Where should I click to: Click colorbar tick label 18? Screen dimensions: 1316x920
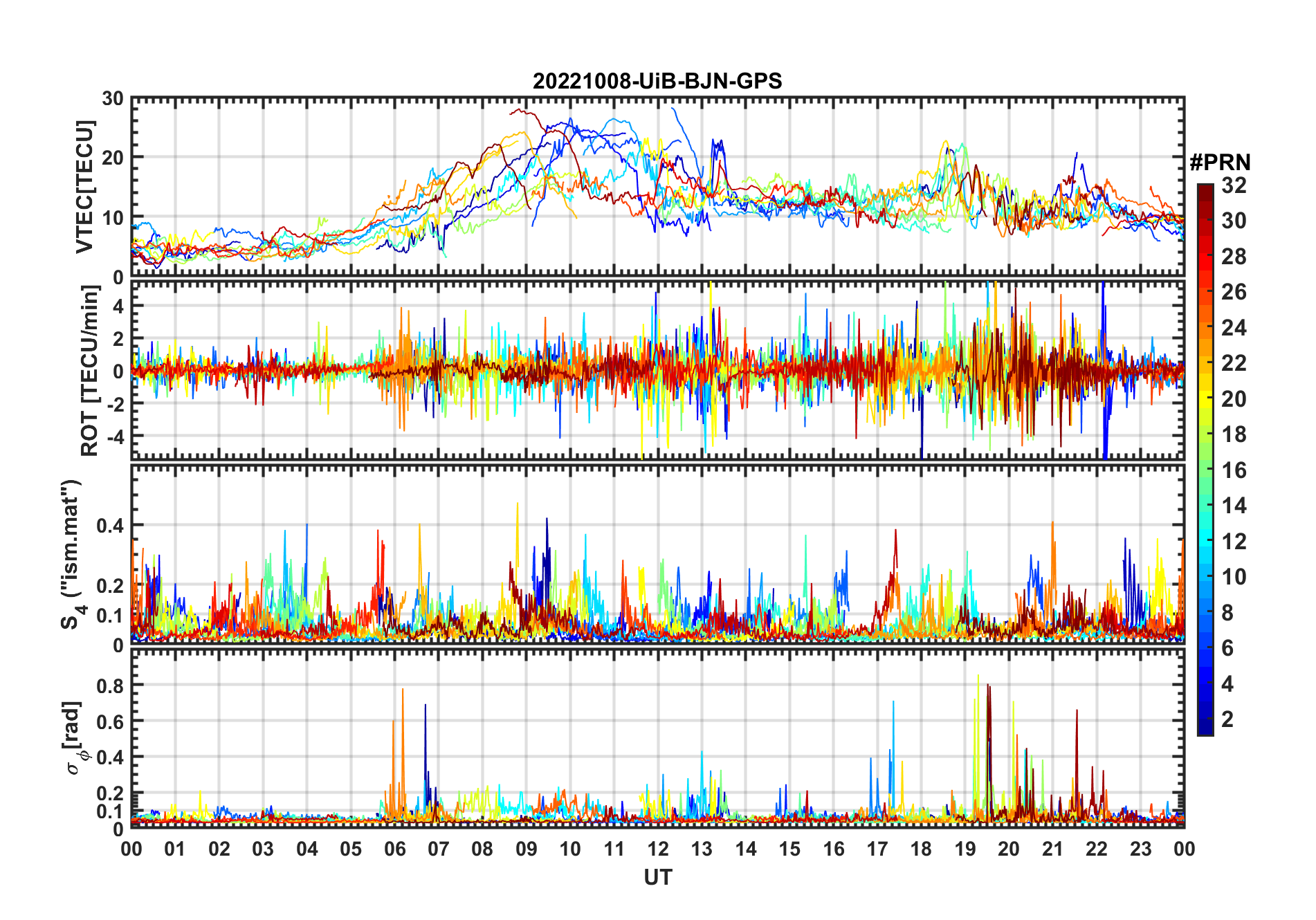(1234, 434)
